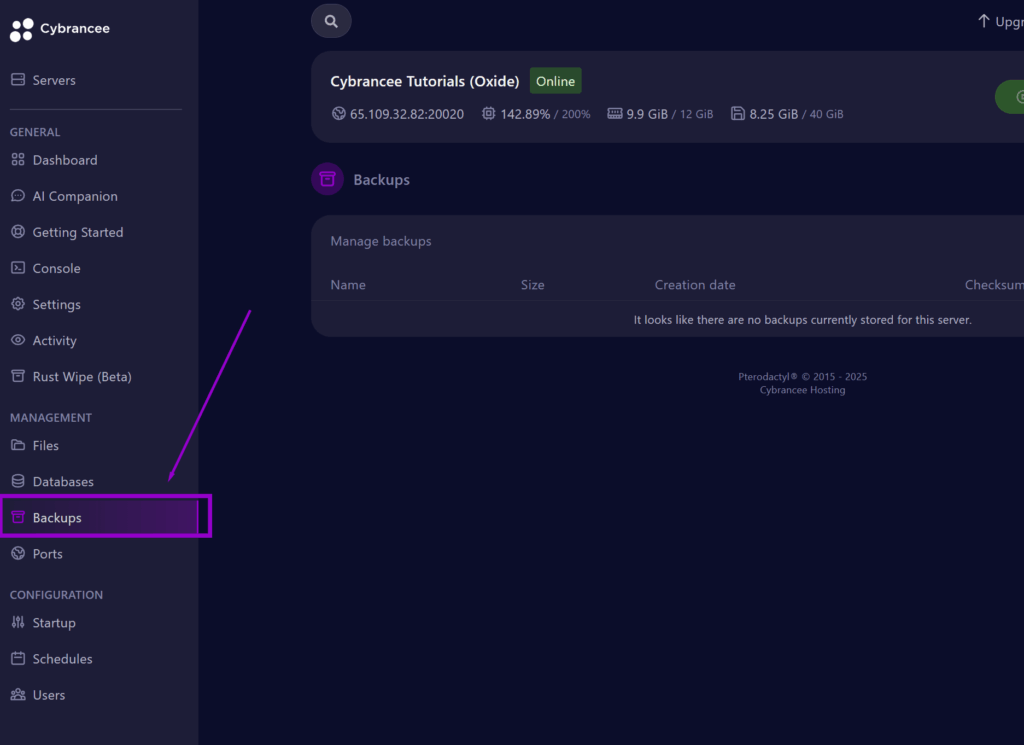Click the purple Backups heading icon

[x=327, y=179]
